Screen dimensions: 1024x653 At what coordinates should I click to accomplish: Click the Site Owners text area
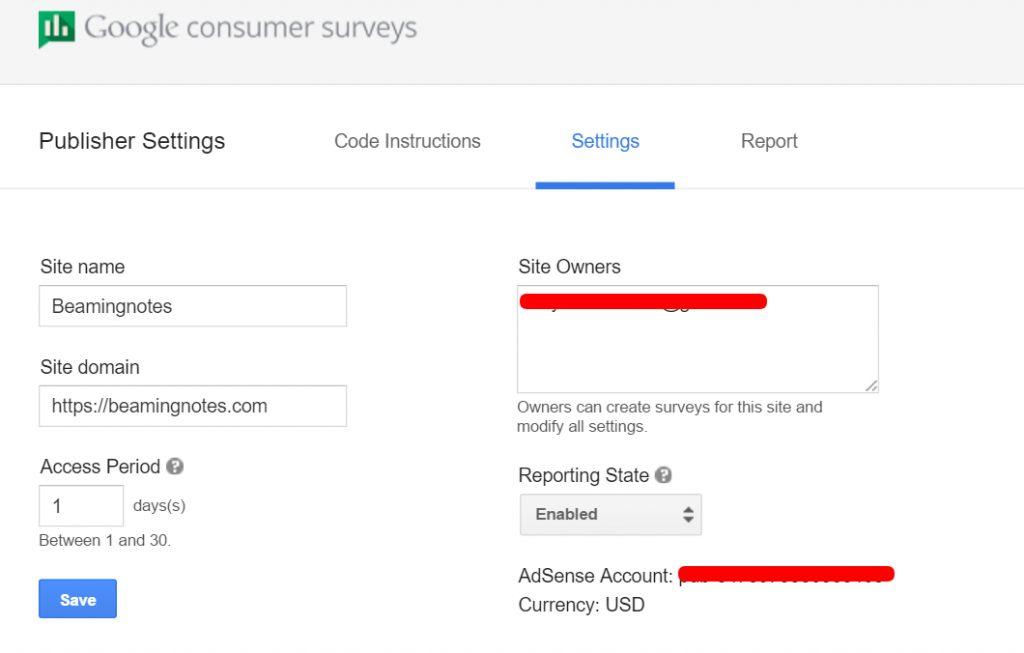697,339
